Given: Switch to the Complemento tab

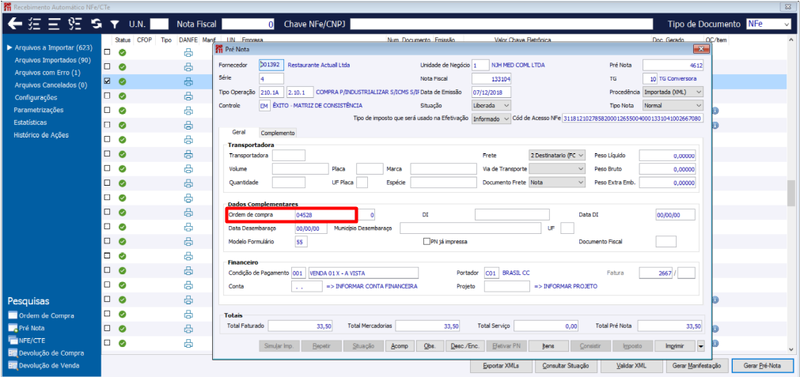Looking at the screenshot, I should tap(278, 133).
